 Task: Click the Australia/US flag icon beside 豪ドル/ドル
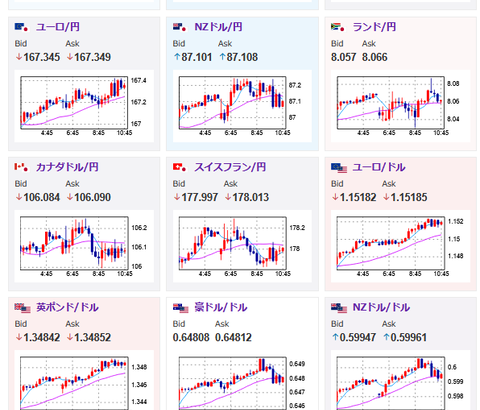point(181,308)
